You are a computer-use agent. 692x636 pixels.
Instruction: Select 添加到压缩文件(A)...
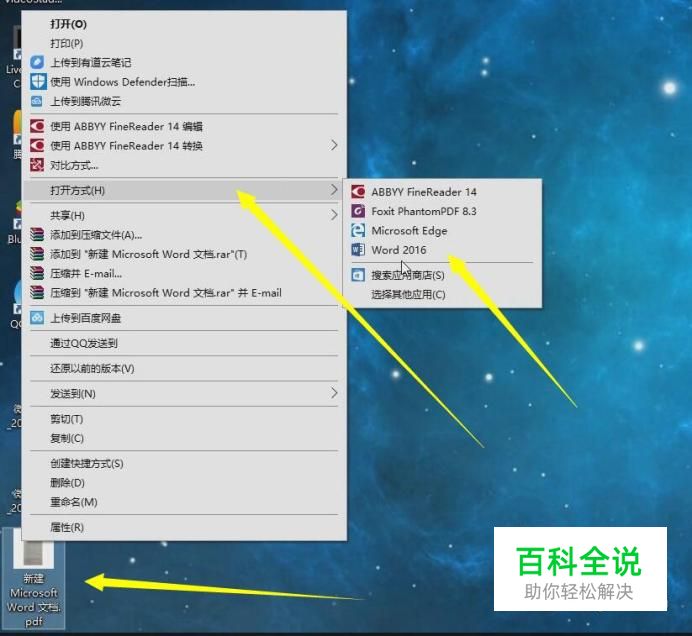[184, 234]
